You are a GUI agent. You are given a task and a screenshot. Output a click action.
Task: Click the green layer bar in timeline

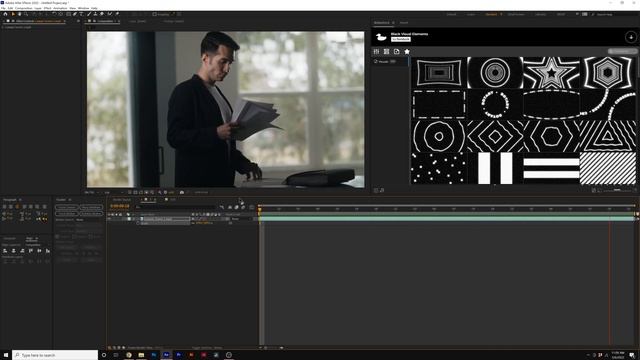(447, 219)
